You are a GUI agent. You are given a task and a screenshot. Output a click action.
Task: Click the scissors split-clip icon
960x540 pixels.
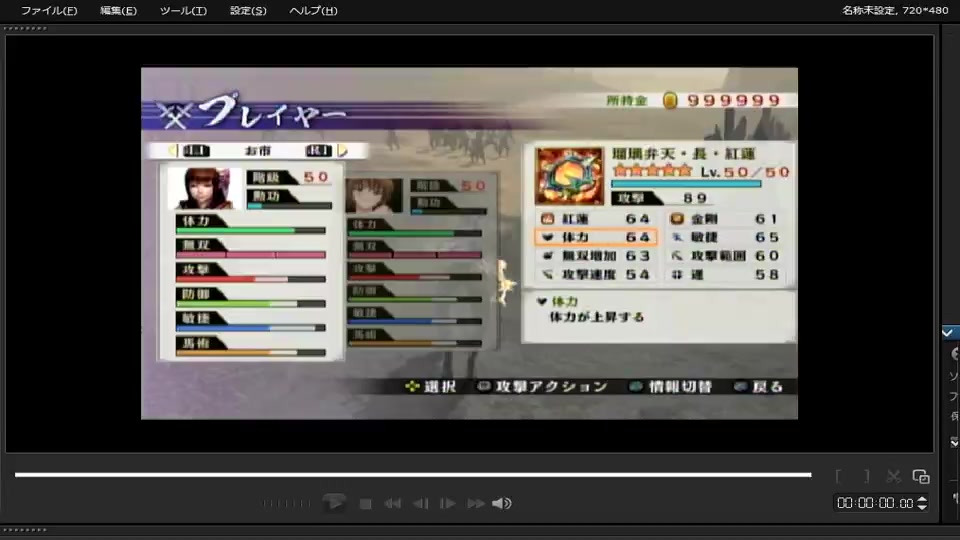coord(893,476)
